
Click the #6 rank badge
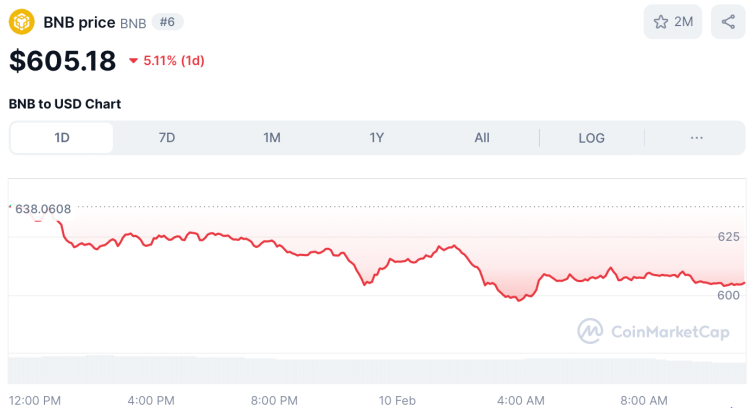pyautogui.click(x=167, y=21)
